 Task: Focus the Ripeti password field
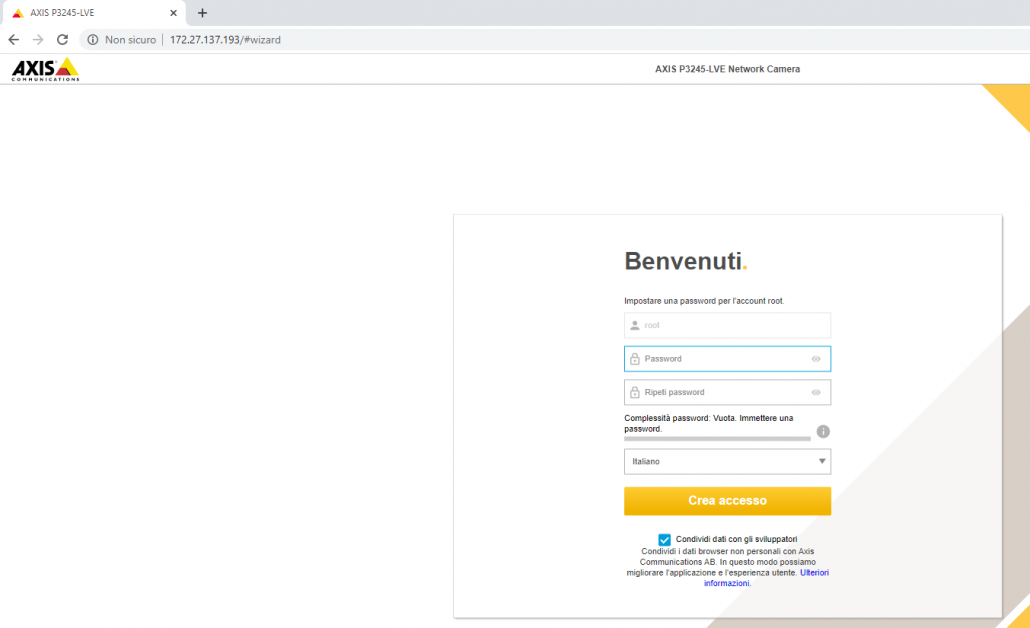(x=727, y=392)
